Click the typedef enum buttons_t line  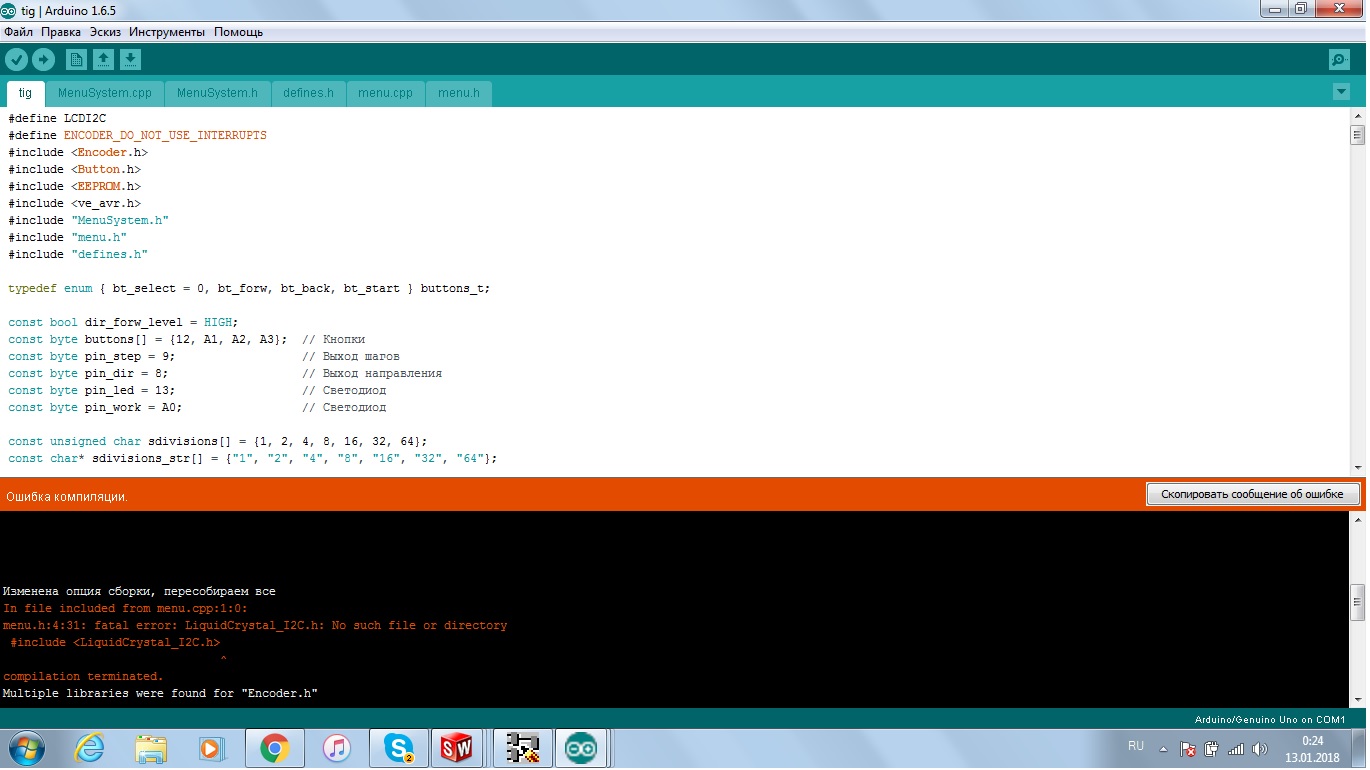(x=249, y=288)
